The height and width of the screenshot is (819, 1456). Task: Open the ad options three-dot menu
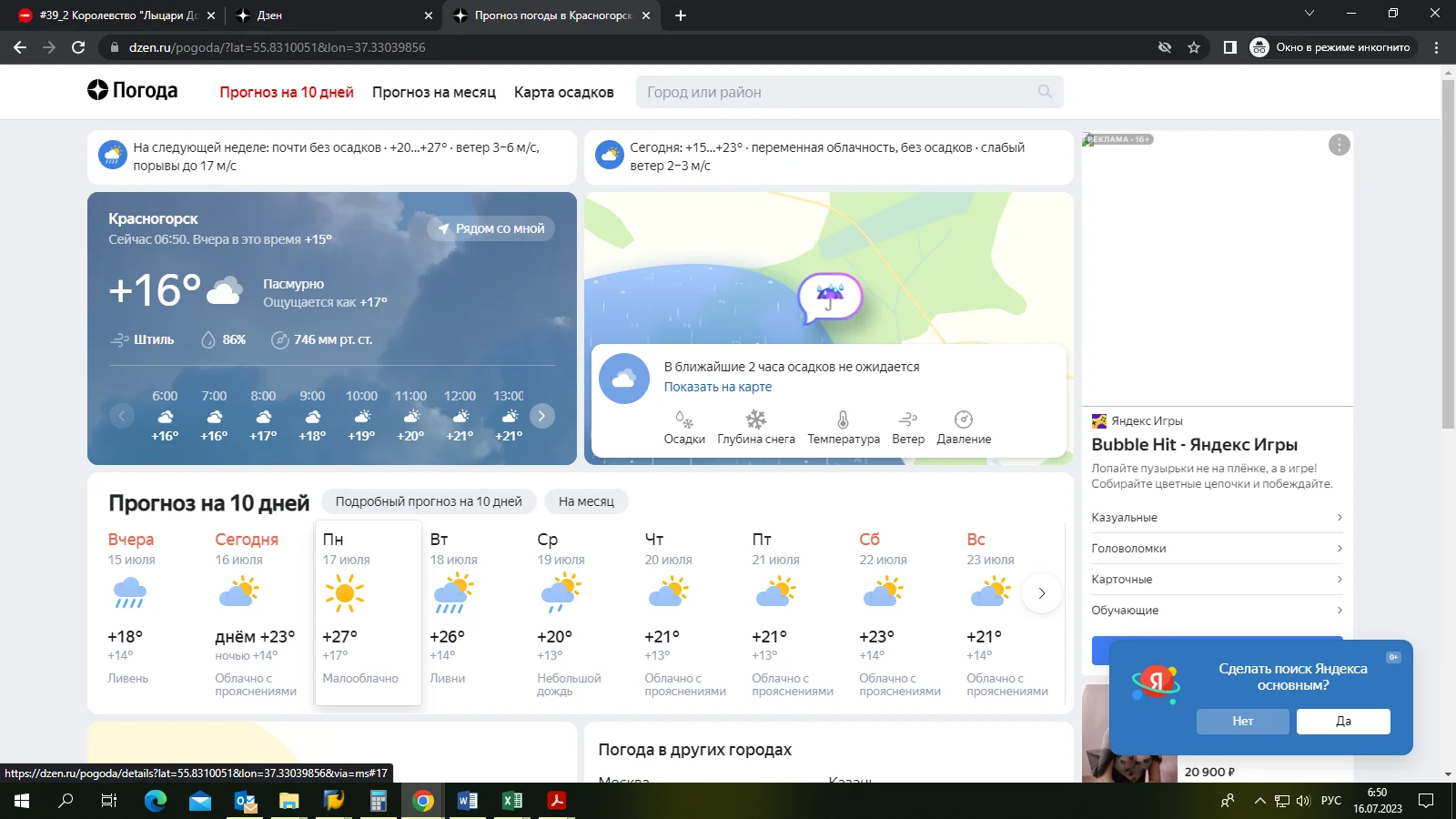click(1339, 145)
